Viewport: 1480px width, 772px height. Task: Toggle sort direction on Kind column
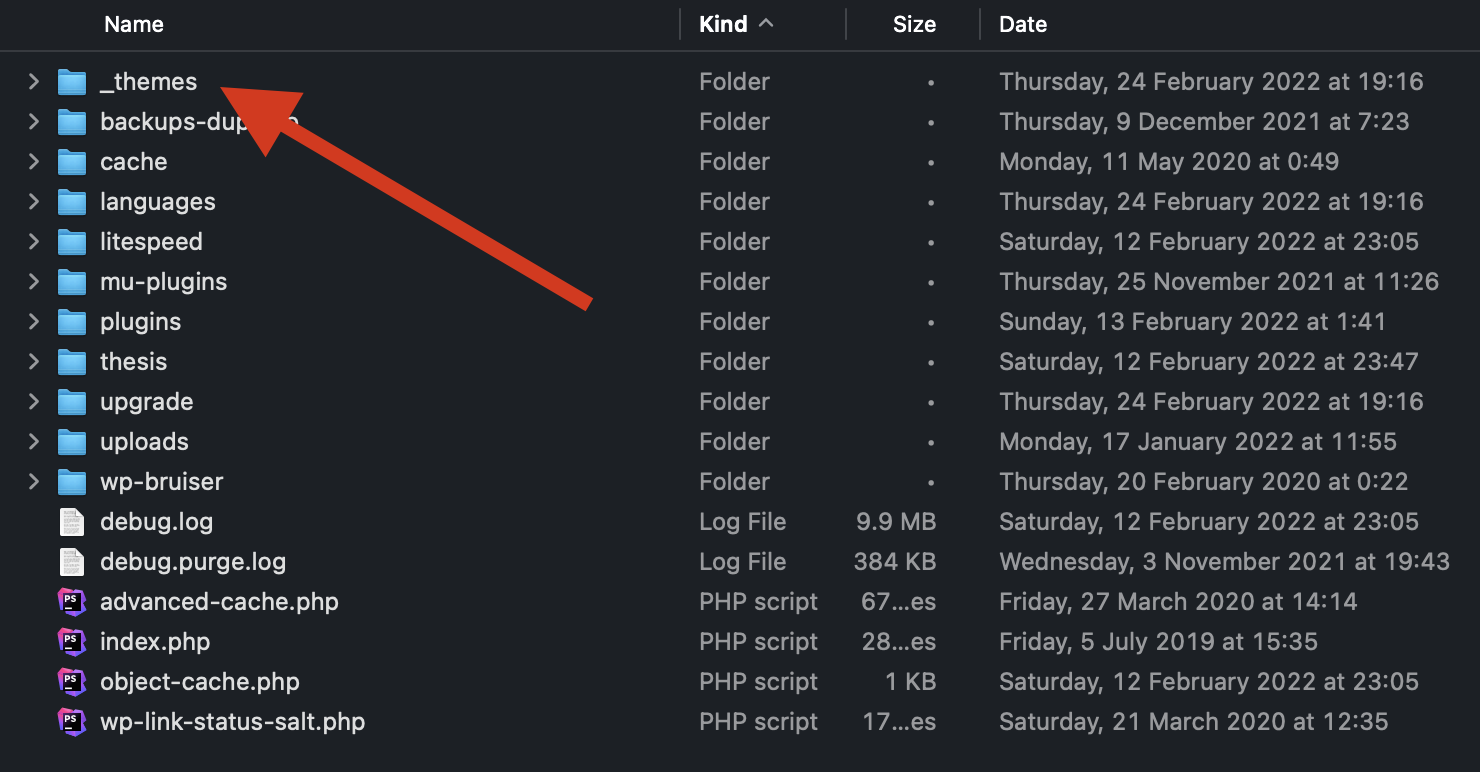tap(737, 25)
